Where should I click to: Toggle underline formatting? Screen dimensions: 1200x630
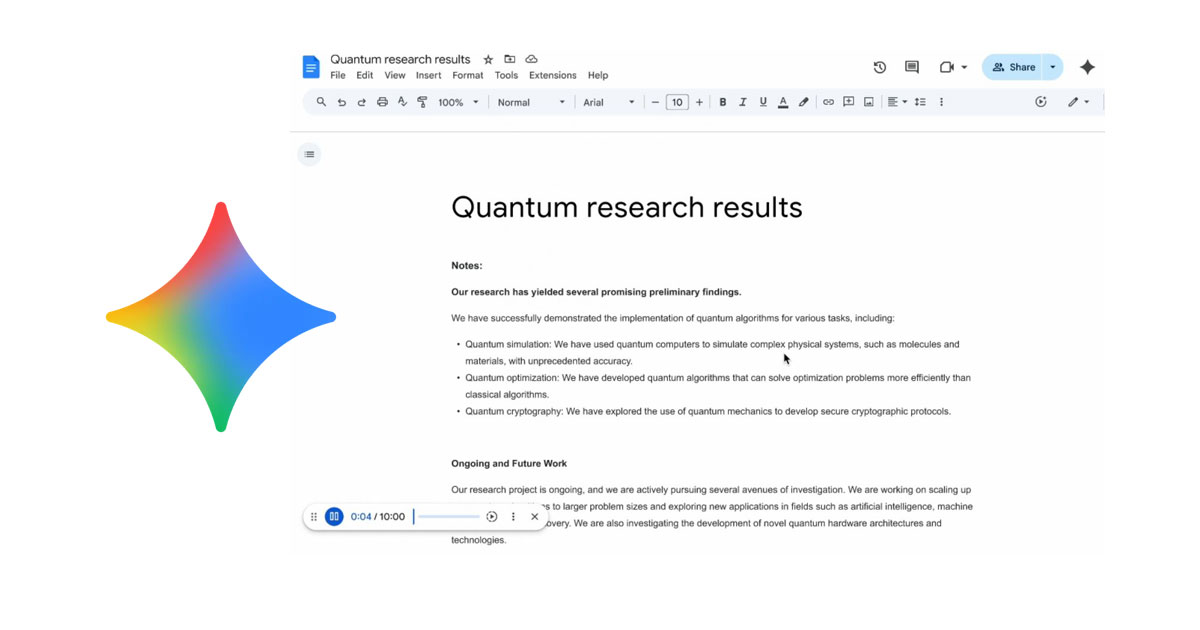(x=763, y=102)
